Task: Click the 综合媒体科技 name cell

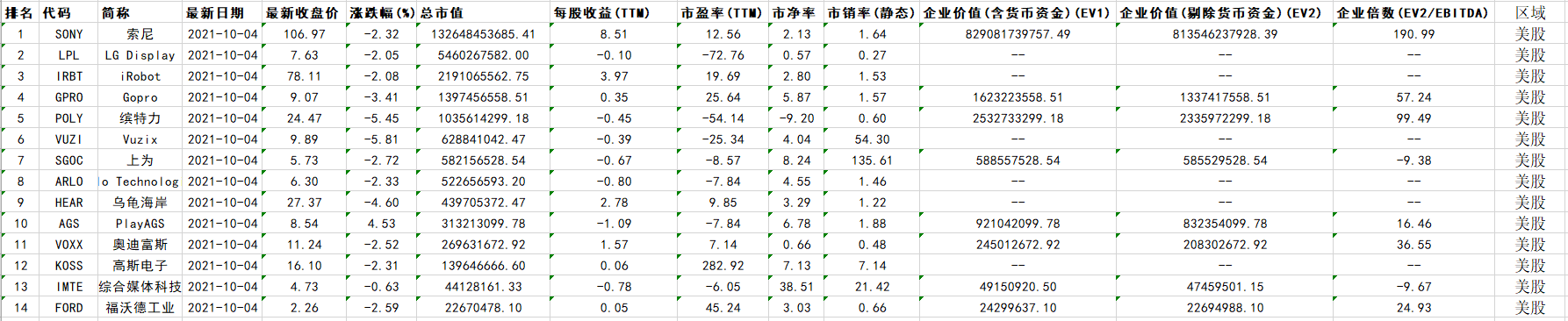Action: (x=140, y=287)
